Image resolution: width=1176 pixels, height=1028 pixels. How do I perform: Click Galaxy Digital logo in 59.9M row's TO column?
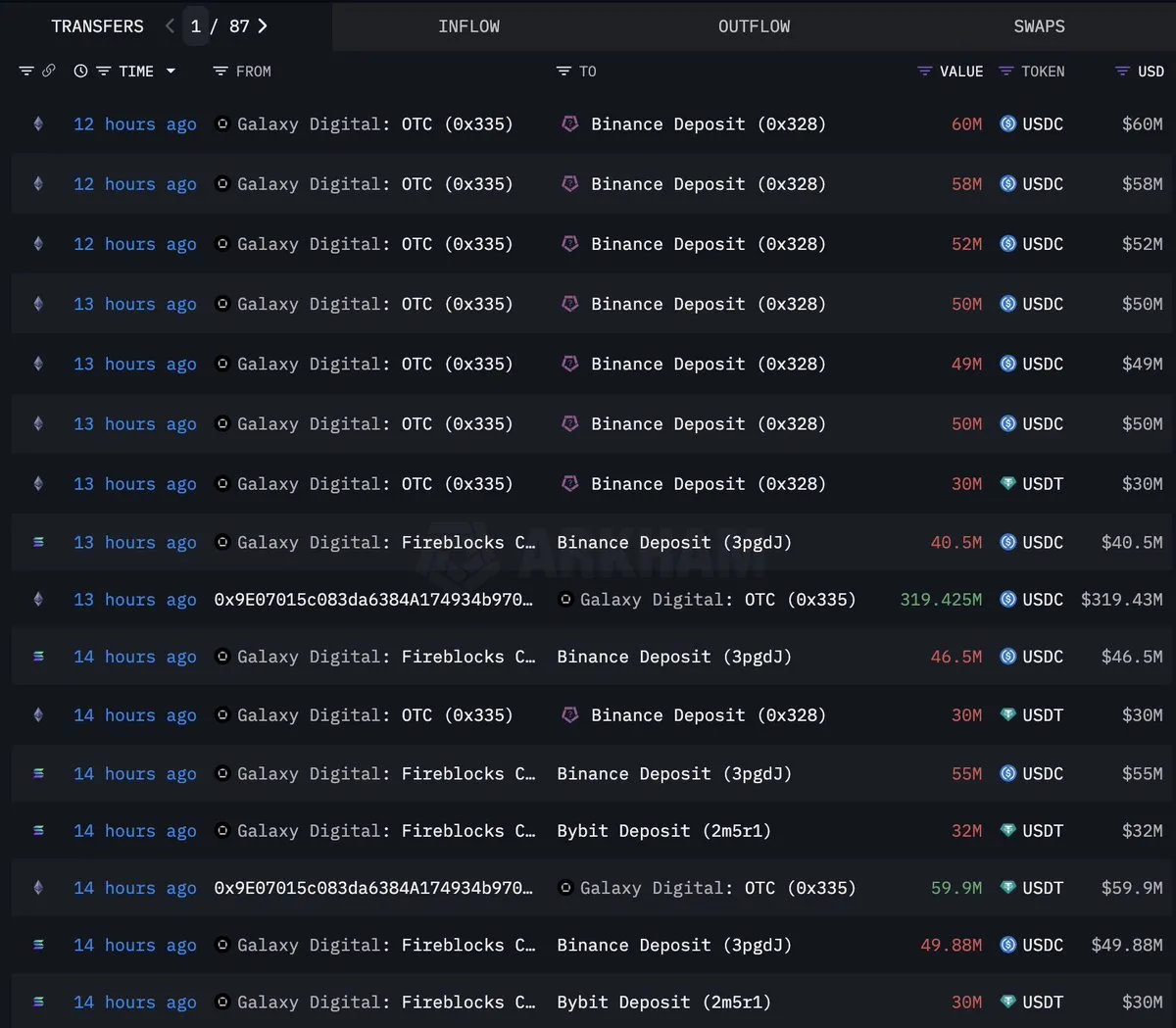565,888
